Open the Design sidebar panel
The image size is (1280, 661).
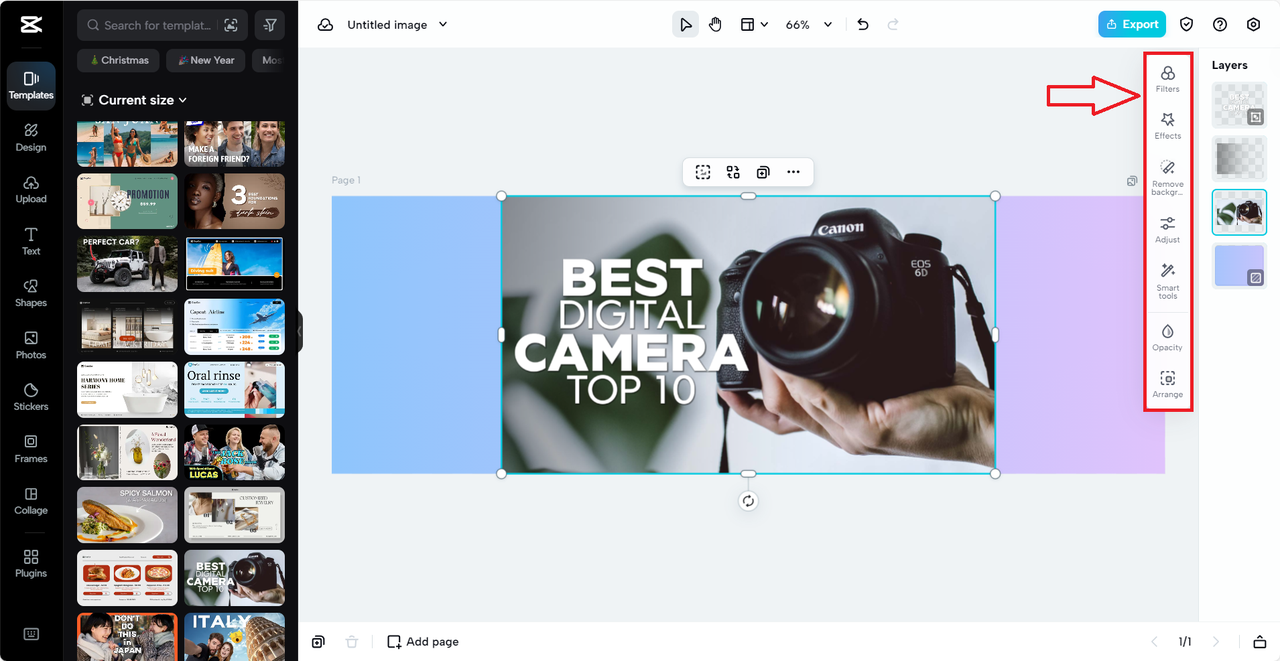pos(31,137)
